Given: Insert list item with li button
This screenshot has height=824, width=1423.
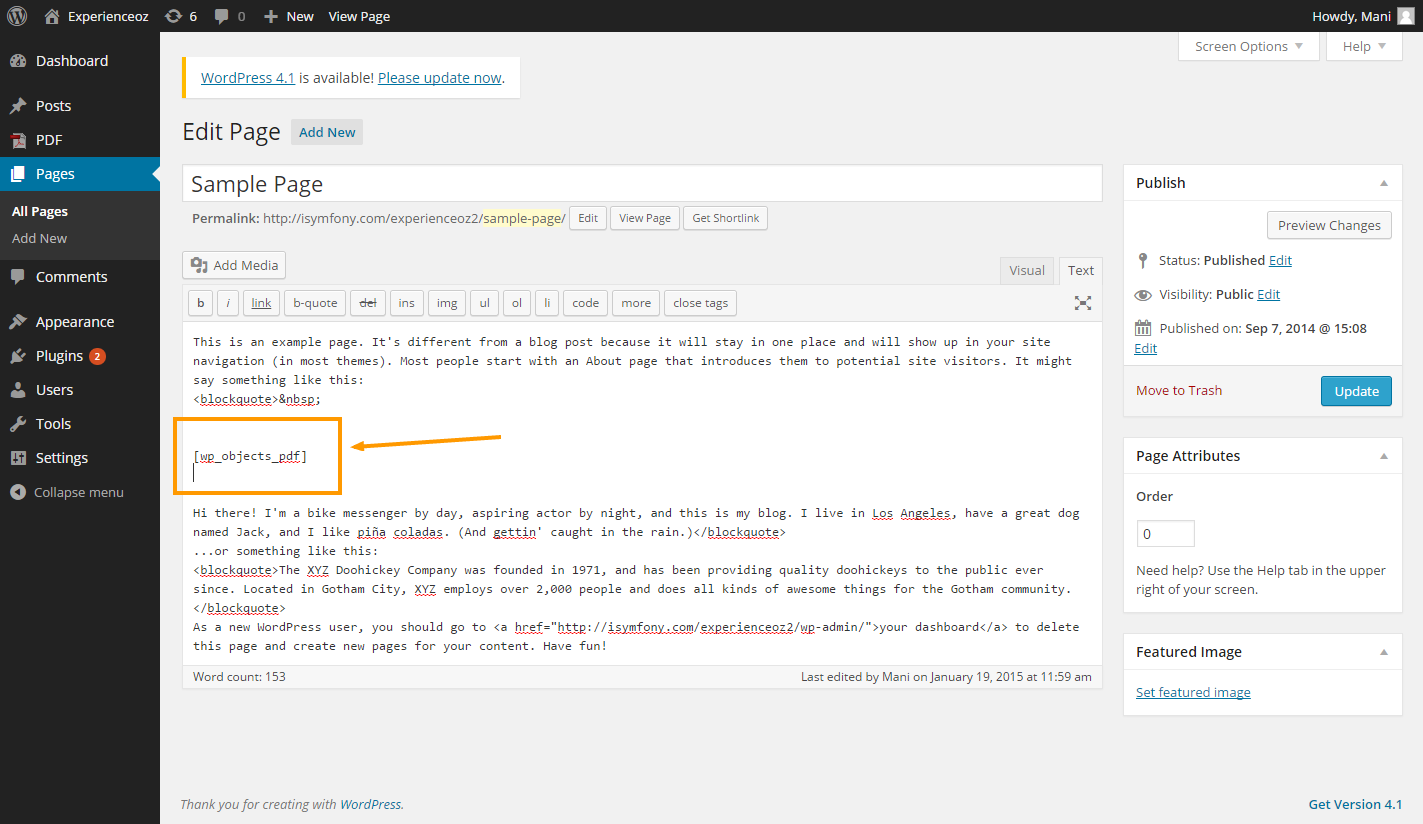Looking at the screenshot, I should [x=547, y=303].
